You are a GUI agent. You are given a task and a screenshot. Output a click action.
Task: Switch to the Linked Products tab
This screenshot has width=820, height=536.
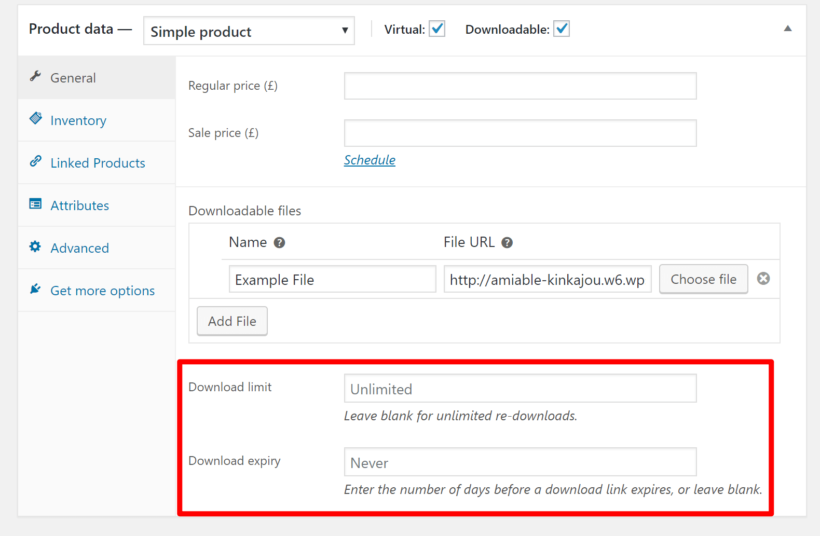(97, 163)
